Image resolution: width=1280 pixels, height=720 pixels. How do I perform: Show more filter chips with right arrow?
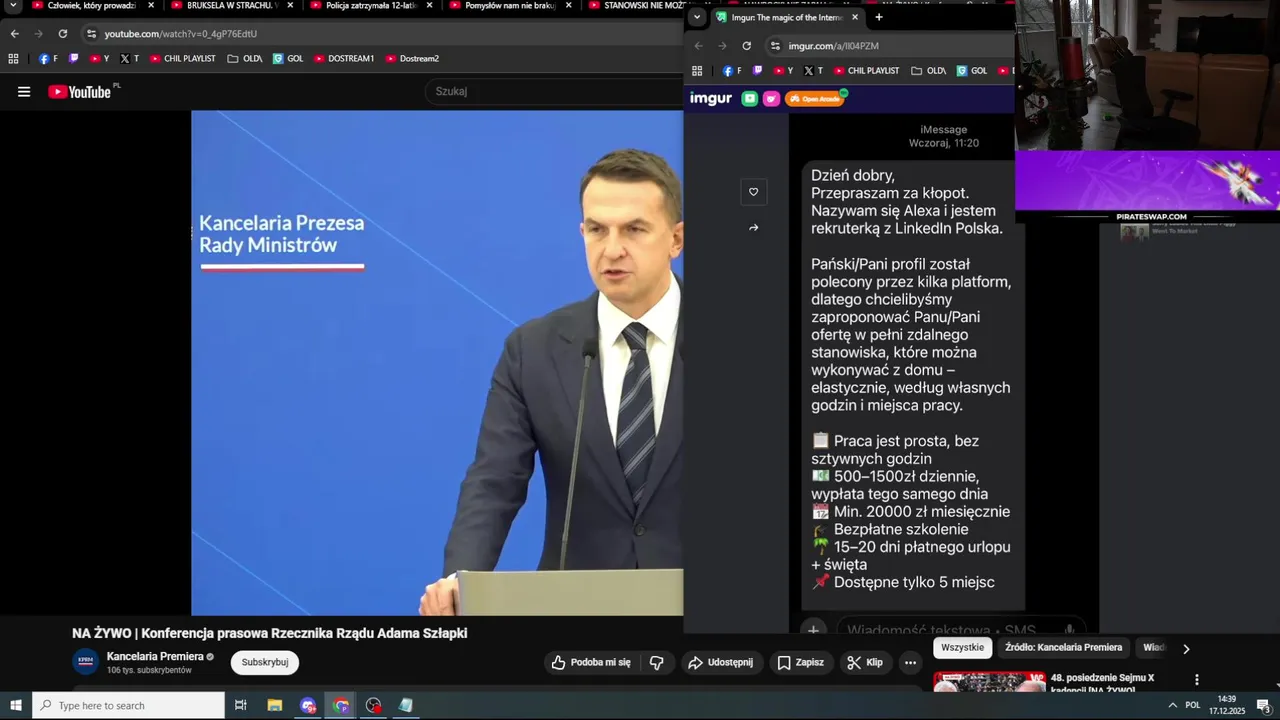point(1186,649)
